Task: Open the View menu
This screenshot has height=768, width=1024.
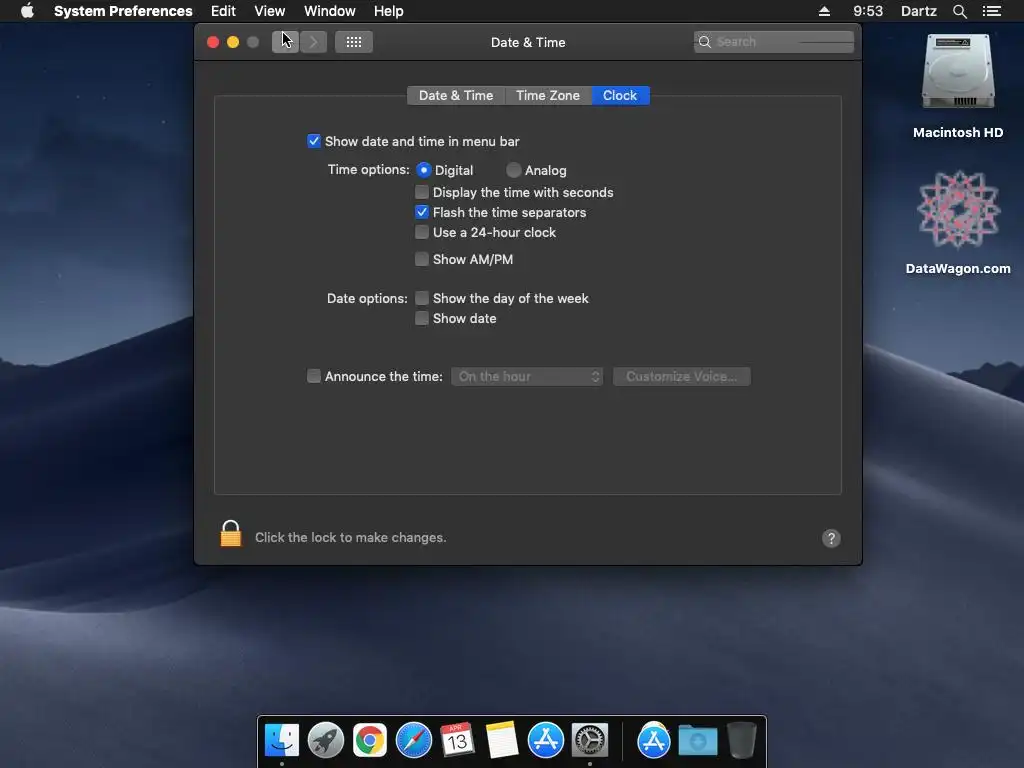Action: click(270, 11)
